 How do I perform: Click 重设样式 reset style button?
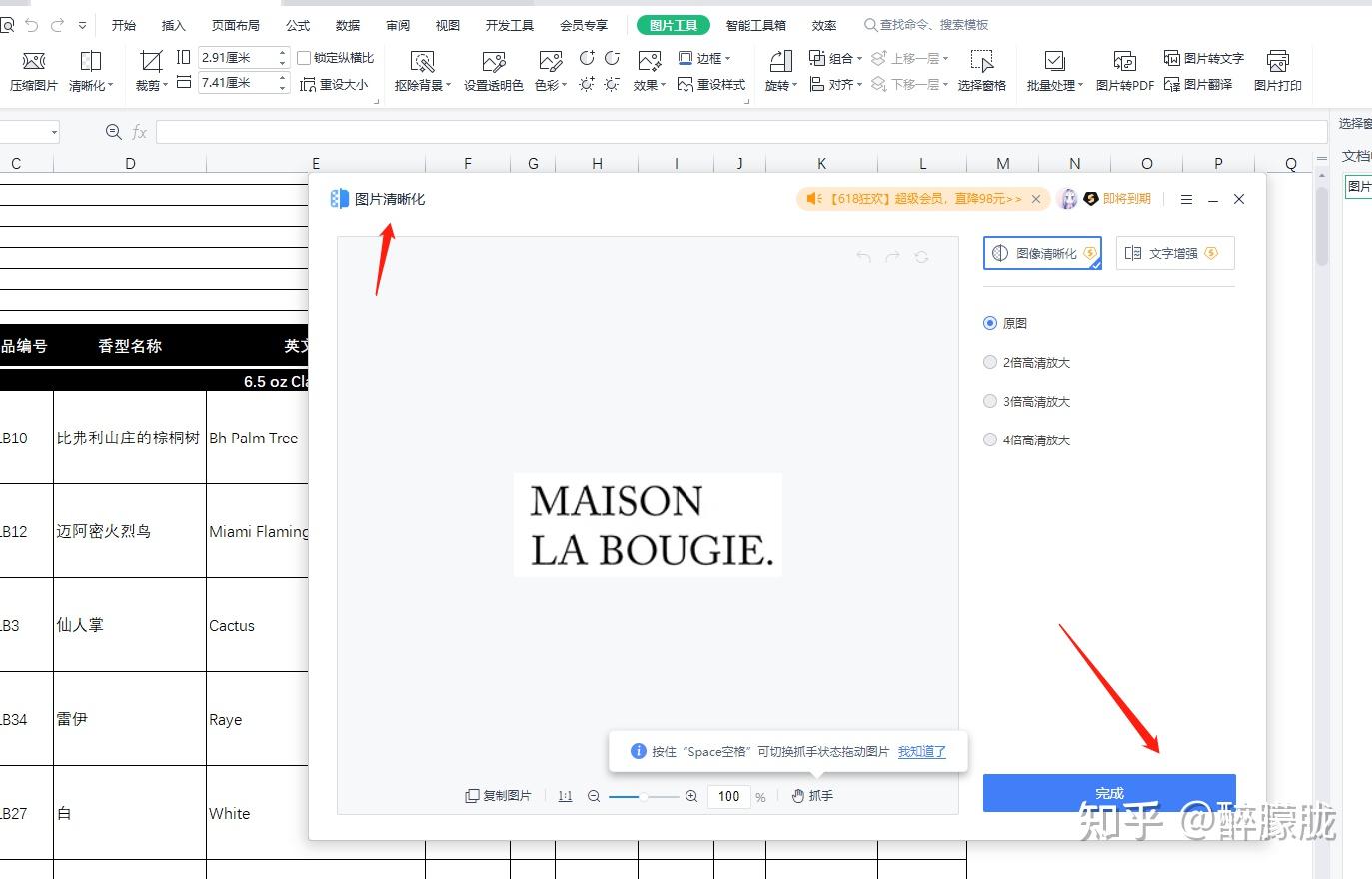pyautogui.click(x=711, y=85)
